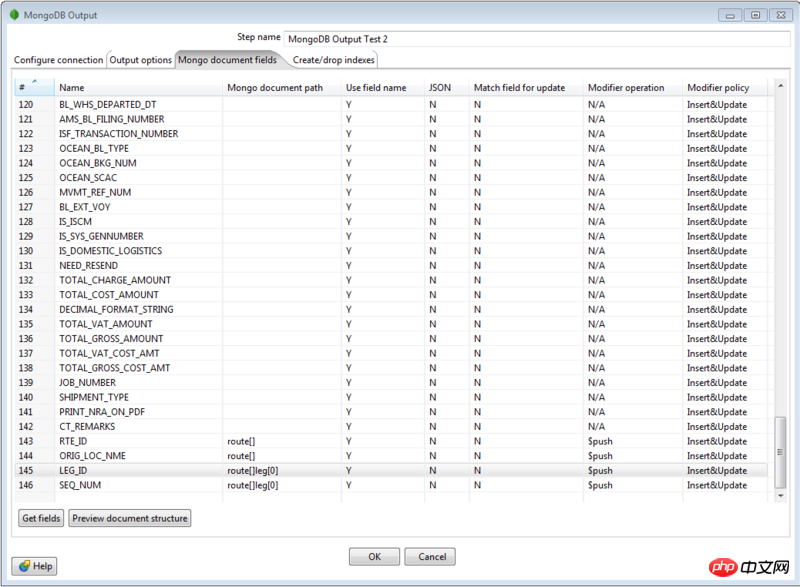Open the Create/drop indexes tab
Image resolution: width=800 pixels, height=587 pixels.
tap(334, 60)
